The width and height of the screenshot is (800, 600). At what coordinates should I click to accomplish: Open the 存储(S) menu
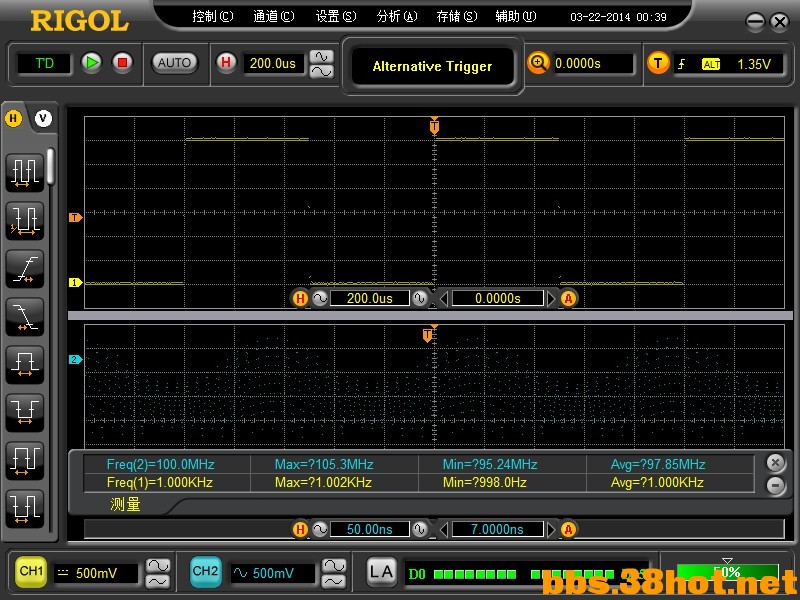[457, 17]
